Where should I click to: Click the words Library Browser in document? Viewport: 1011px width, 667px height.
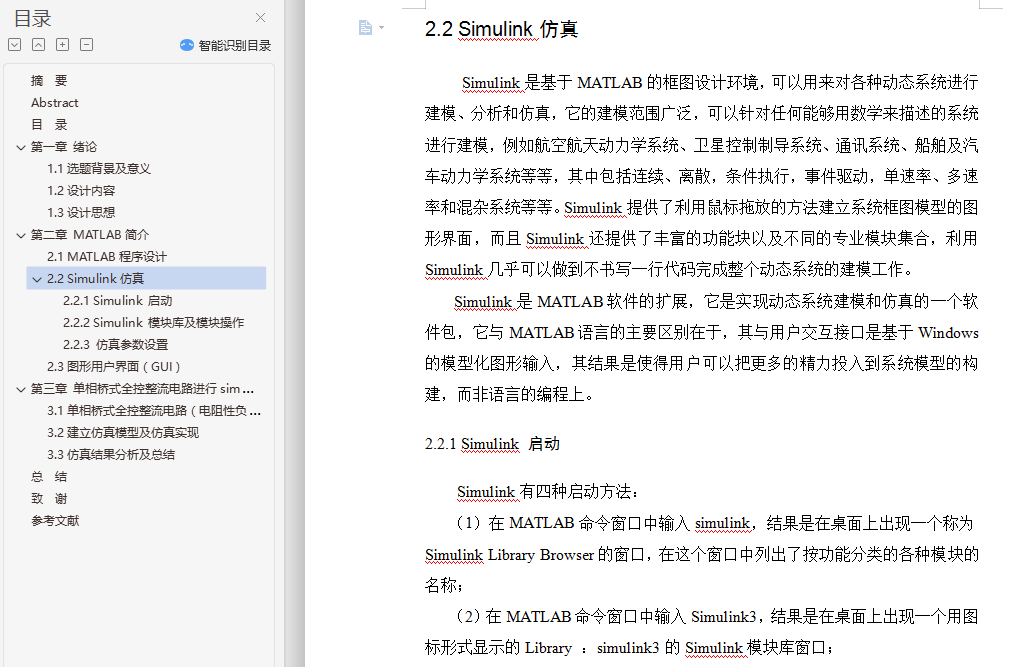point(540,555)
